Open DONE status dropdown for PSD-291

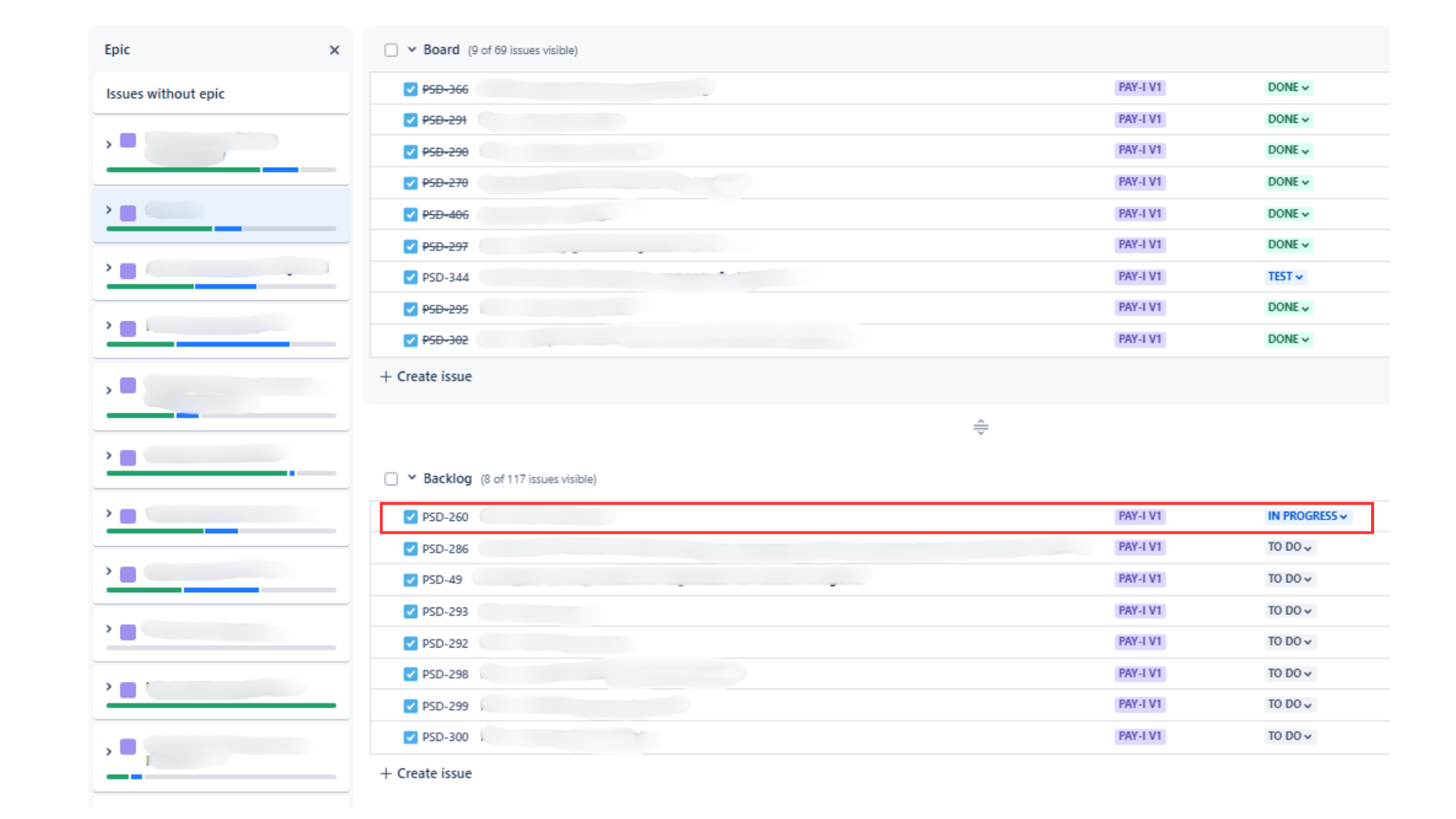pyautogui.click(x=1288, y=119)
